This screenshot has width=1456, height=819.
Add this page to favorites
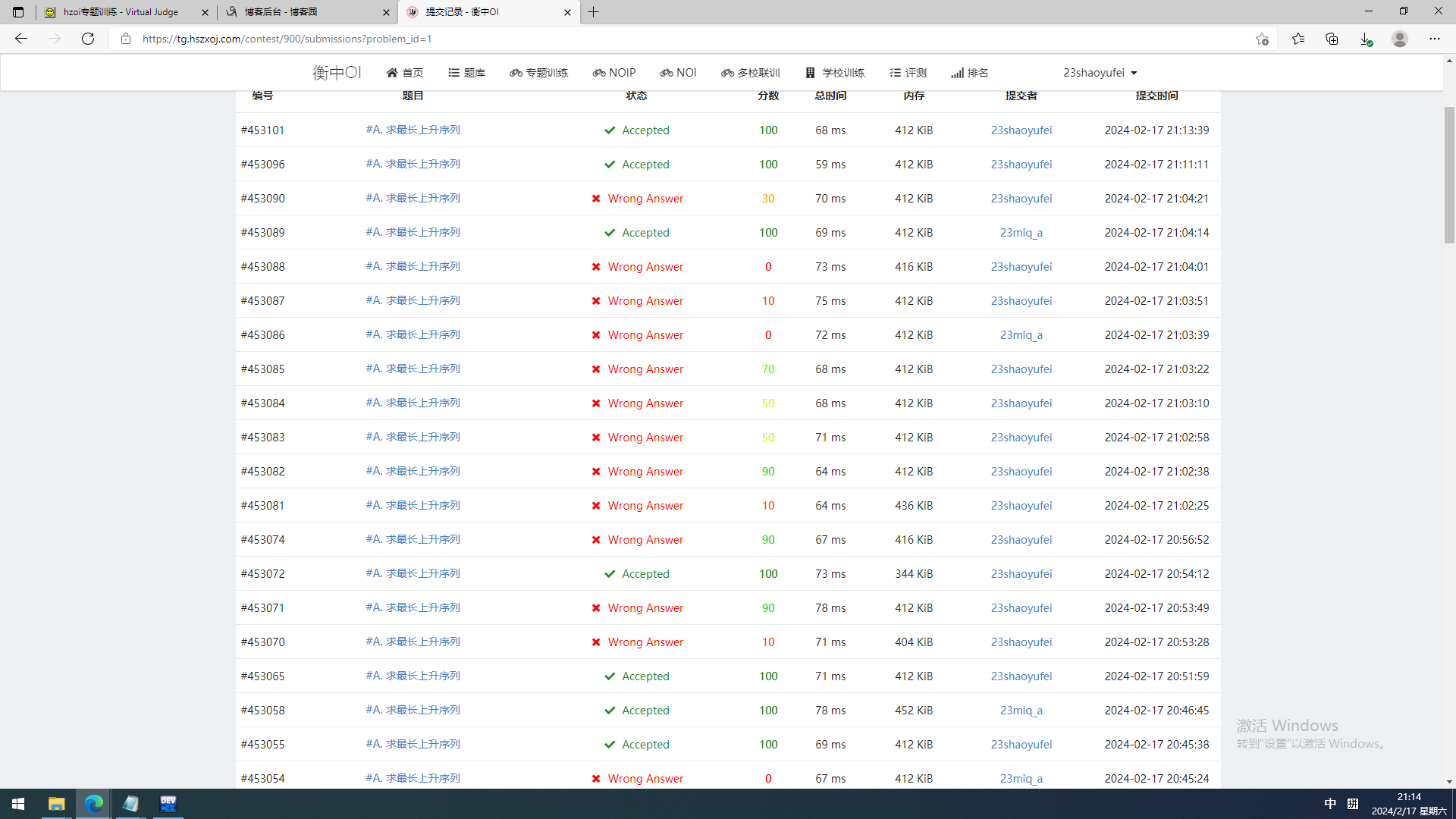pos(1262,39)
